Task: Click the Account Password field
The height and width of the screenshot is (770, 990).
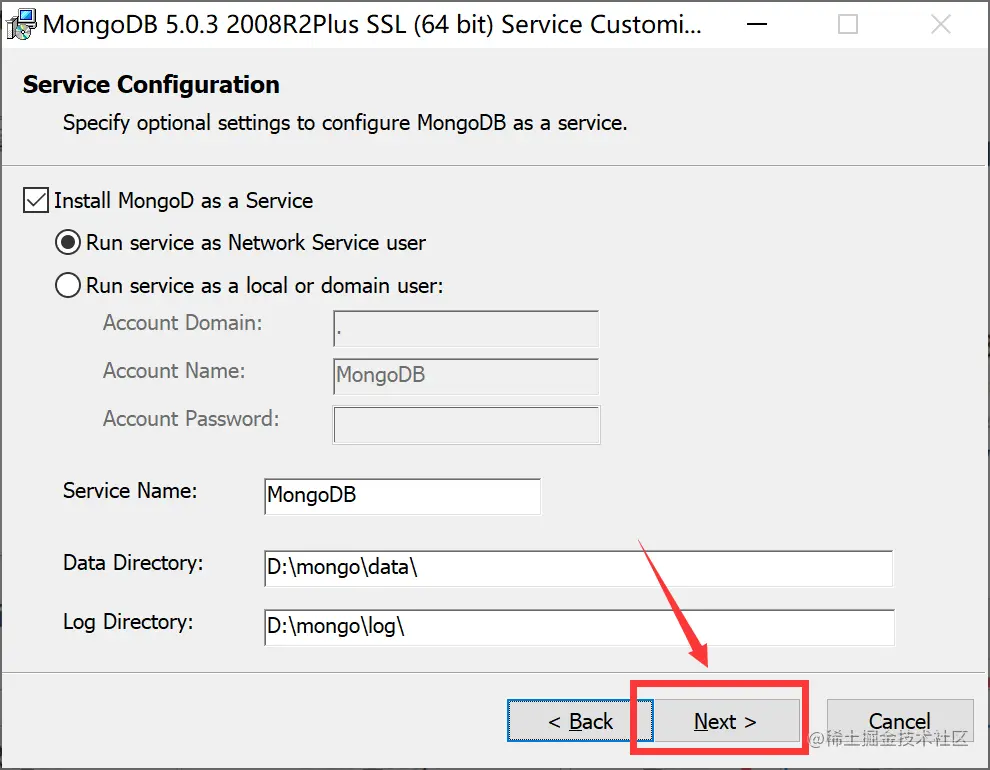Action: click(466, 425)
